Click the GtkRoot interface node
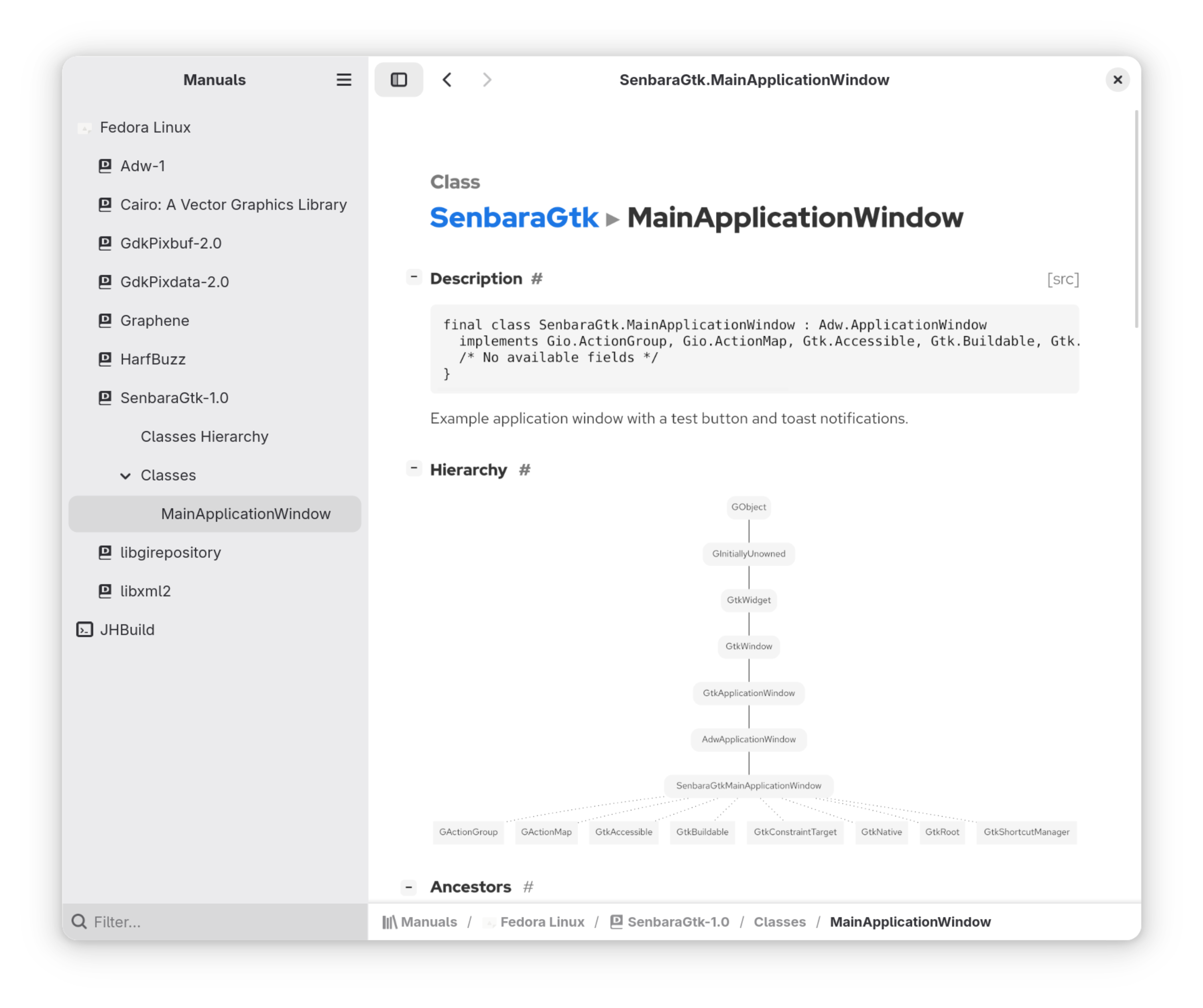Image resolution: width=1203 pixels, height=1008 pixels. click(942, 832)
